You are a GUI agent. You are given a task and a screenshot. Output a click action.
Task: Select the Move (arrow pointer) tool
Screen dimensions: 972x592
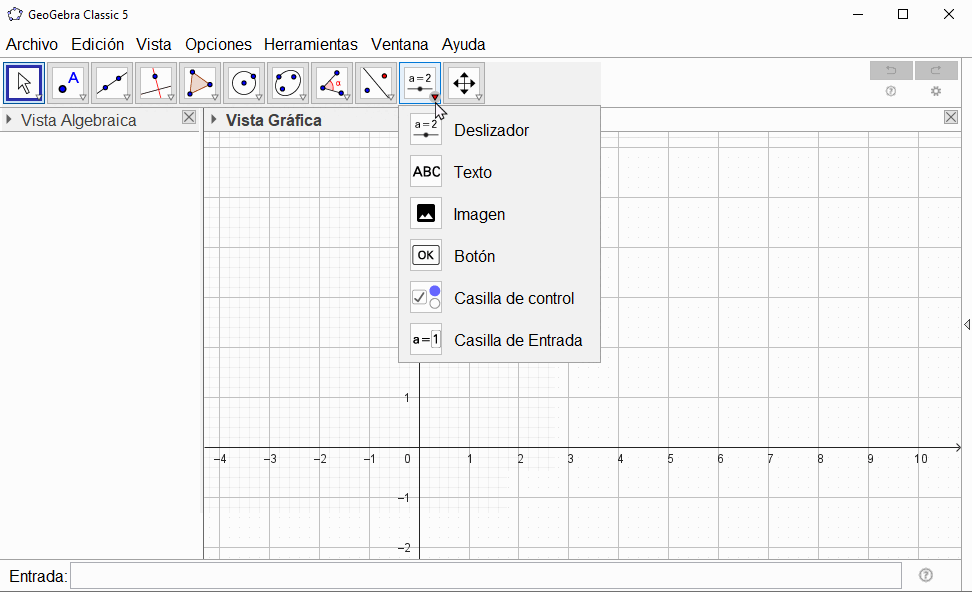point(24,83)
